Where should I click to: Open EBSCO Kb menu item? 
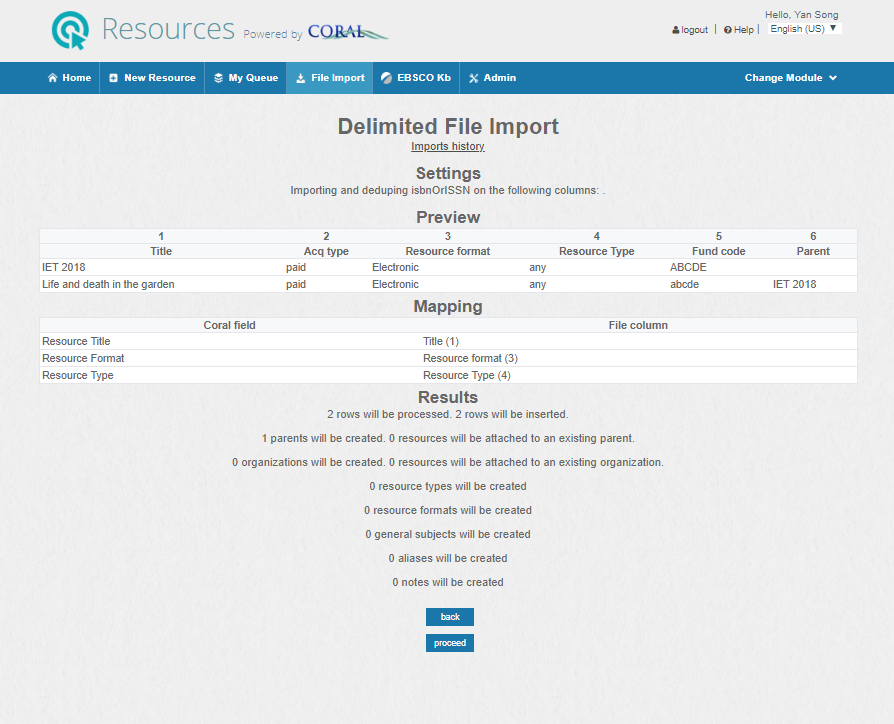[416, 78]
